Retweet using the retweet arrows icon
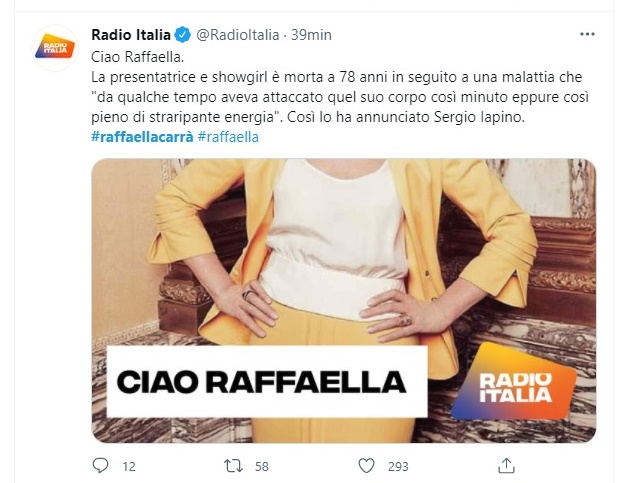Screen dimensions: 626x483 [x=233, y=466]
